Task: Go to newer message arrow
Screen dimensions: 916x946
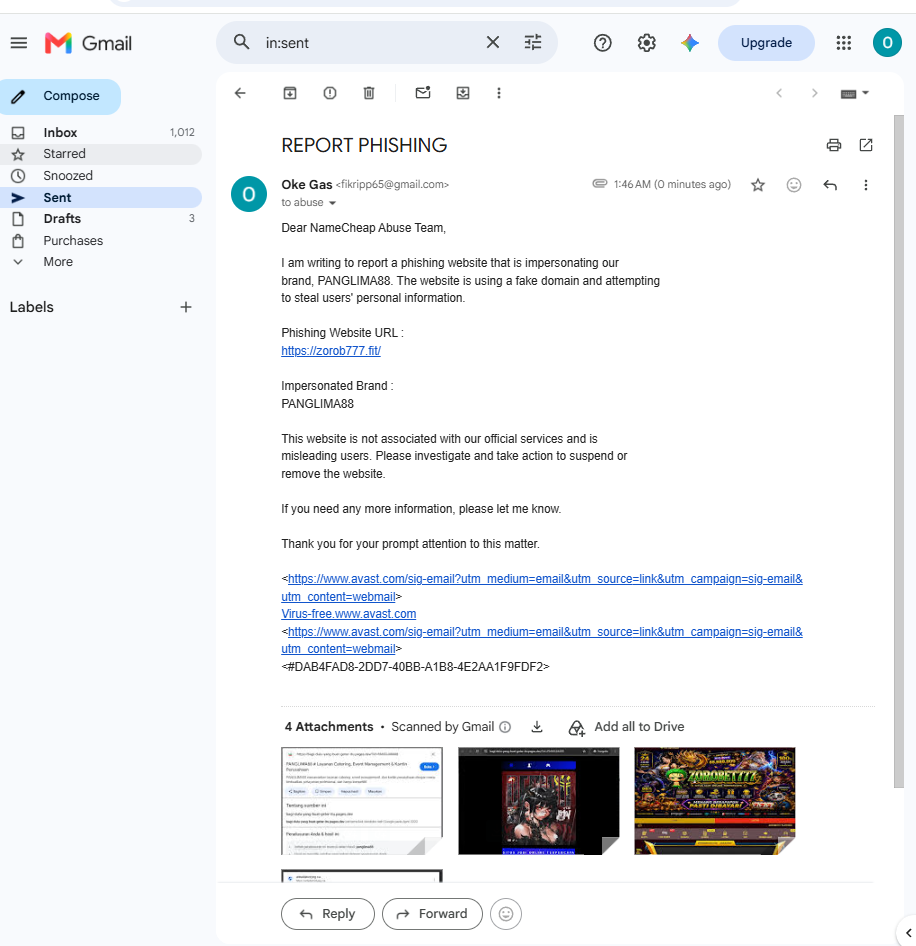Action: coord(779,93)
